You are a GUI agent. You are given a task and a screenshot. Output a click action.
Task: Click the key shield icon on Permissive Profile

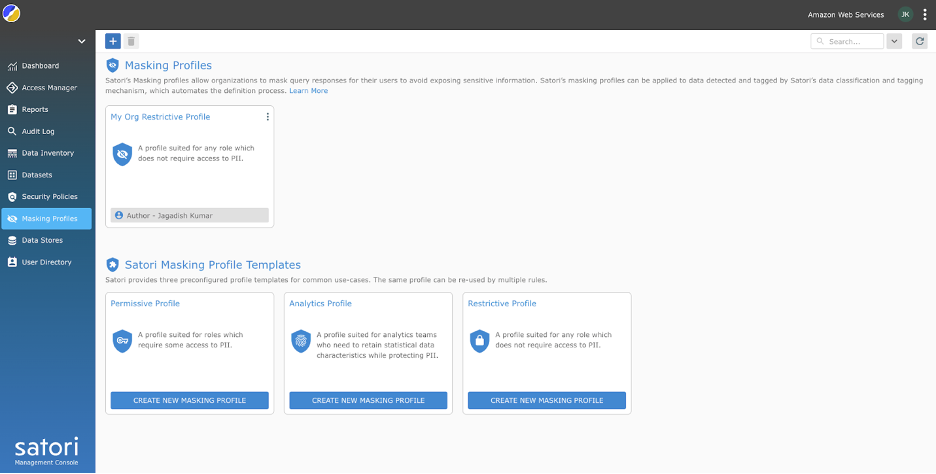click(x=122, y=341)
